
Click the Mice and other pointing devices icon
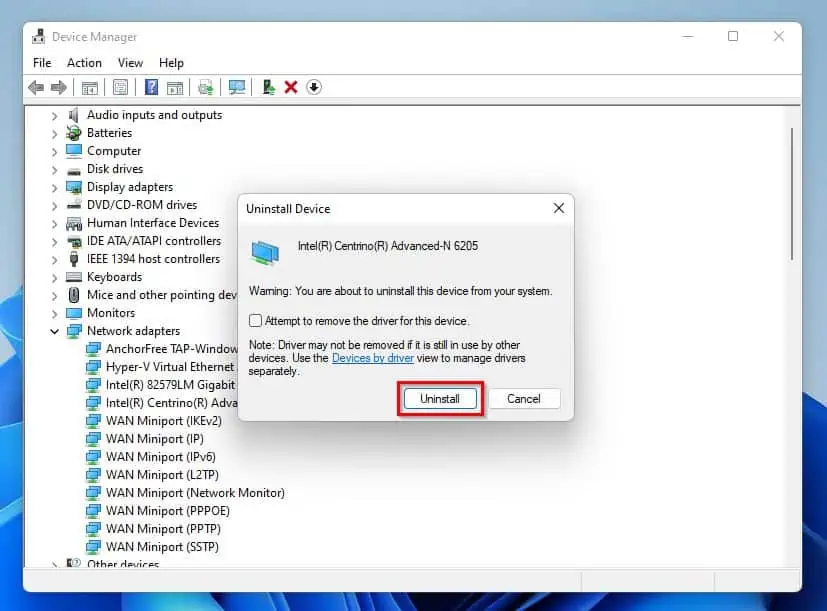74,295
